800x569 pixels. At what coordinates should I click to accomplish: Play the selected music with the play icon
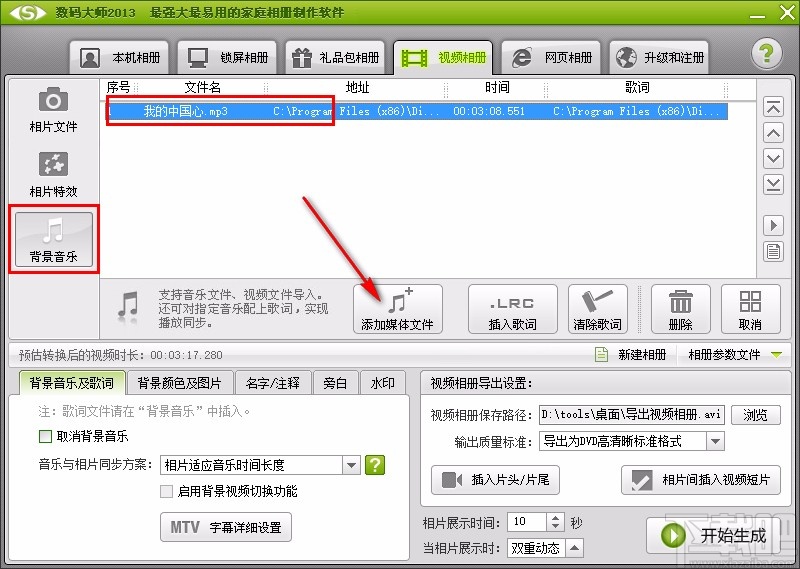(773, 225)
